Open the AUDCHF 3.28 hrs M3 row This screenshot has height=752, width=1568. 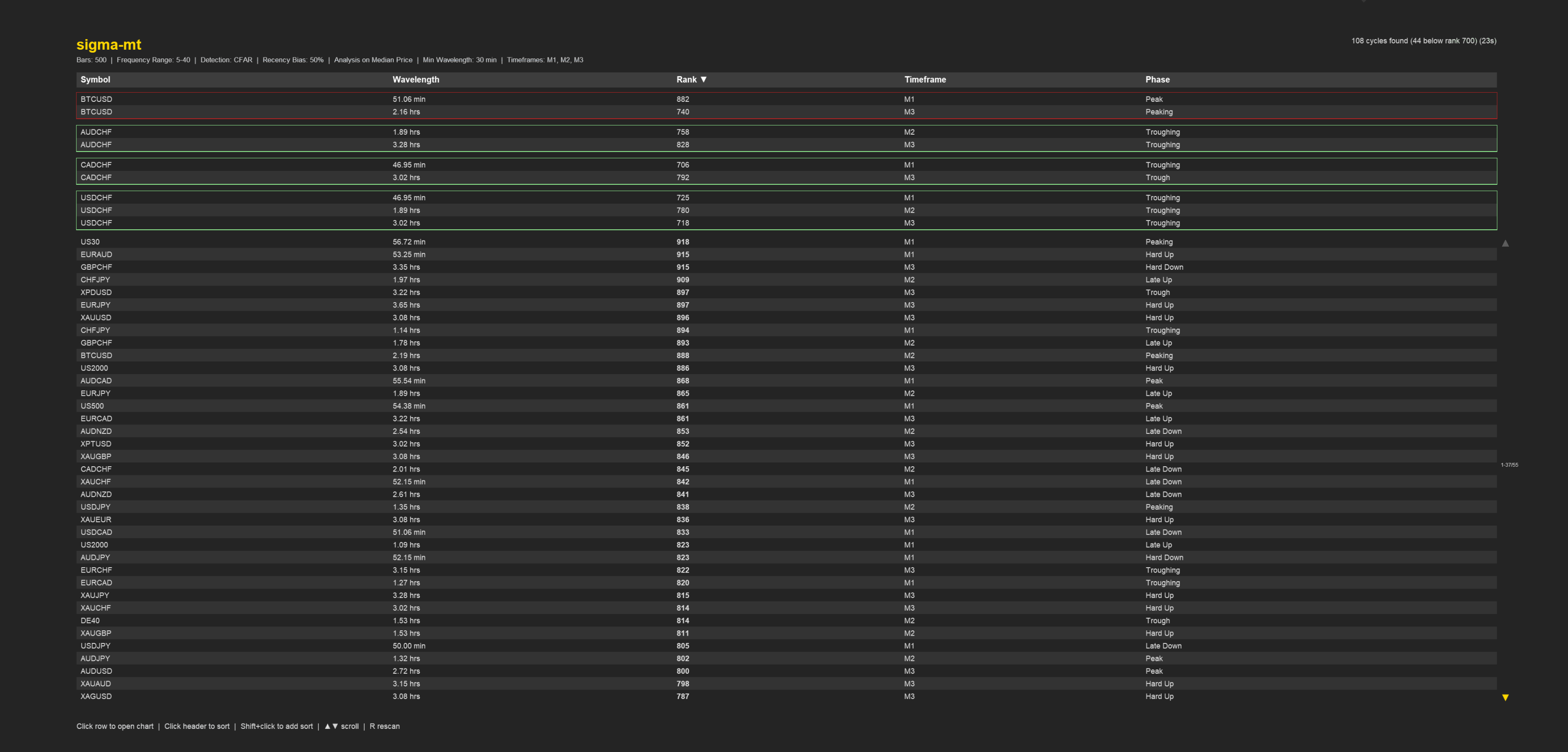pos(406,145)
